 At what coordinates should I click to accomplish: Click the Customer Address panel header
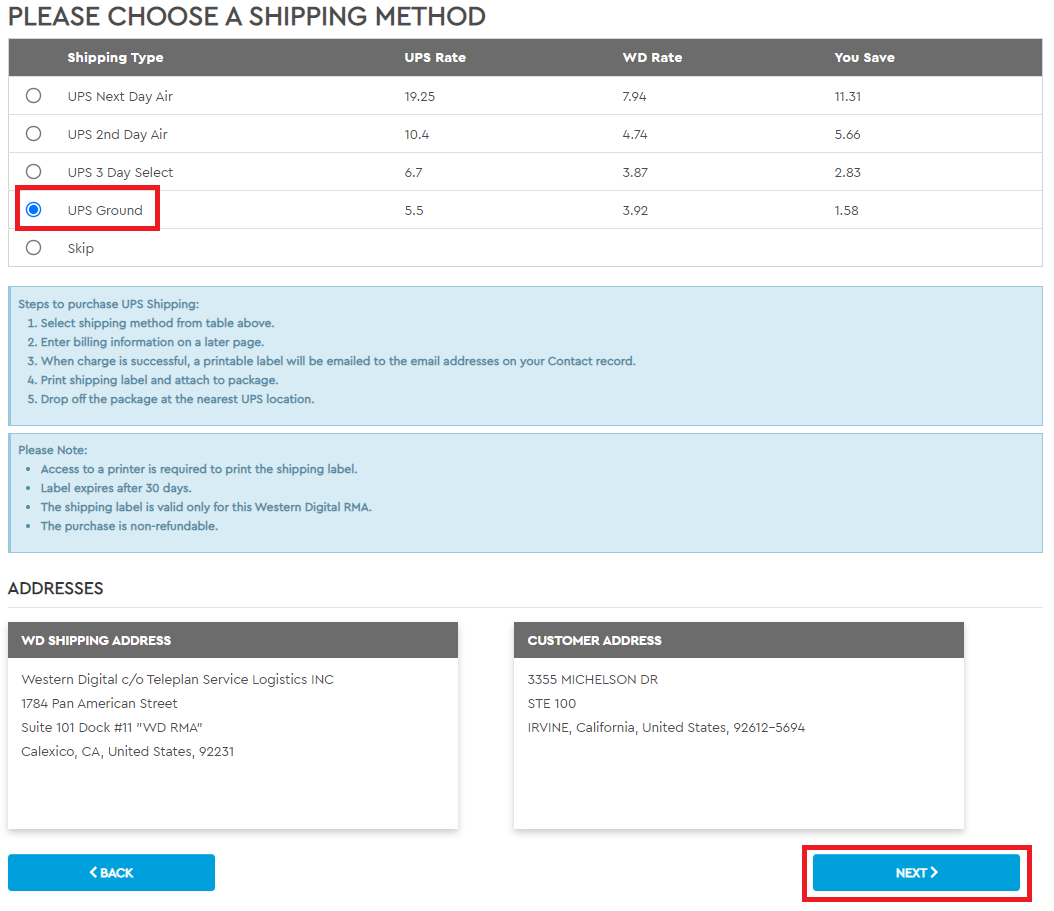(x=594, y=640)
